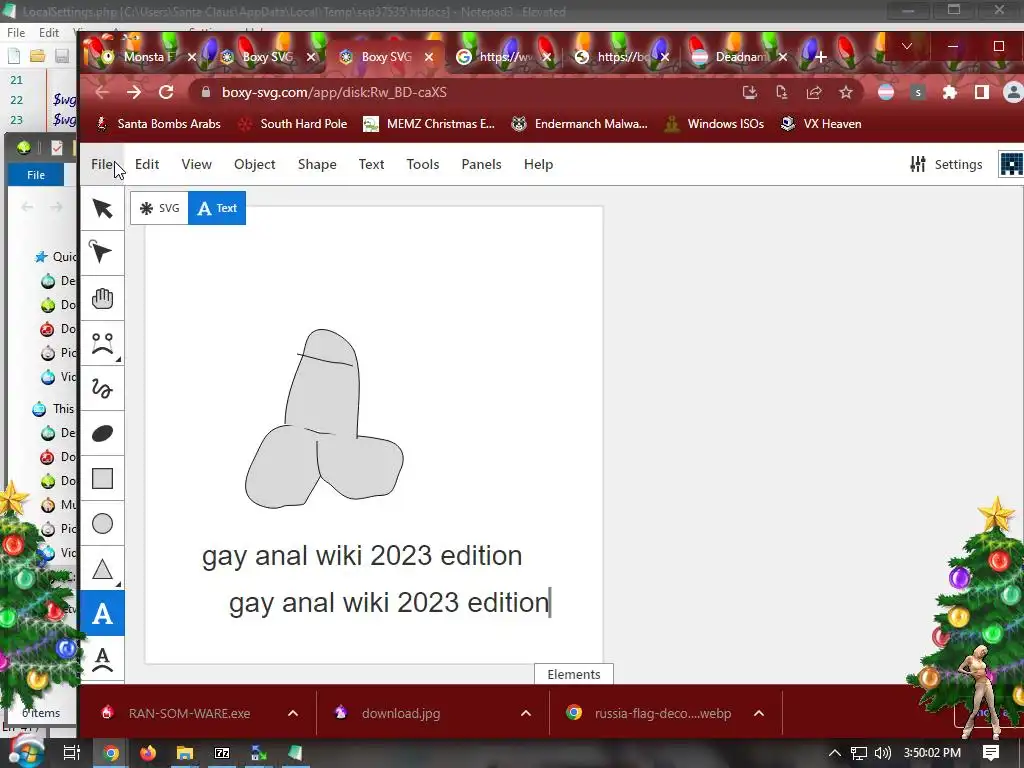The width and height of the screenshot is (1024, 768).
Task: Click the grey S extension icon
Action: [x=918, y=92]
